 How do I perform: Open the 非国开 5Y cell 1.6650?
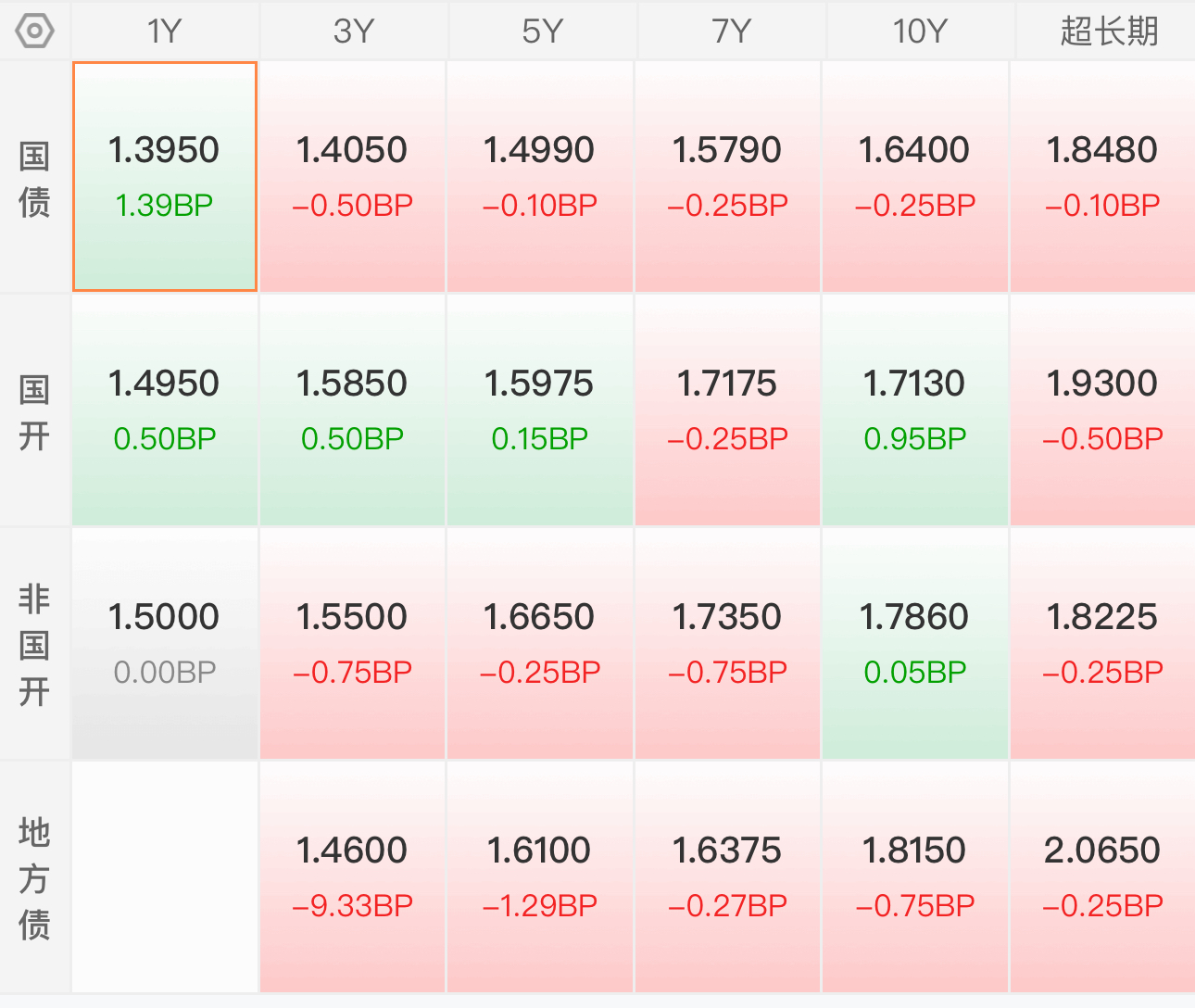coord(540,644)
